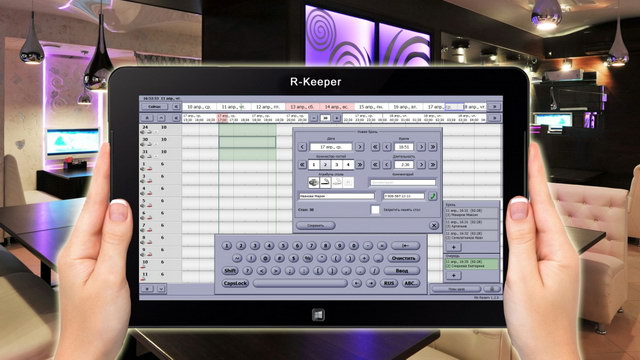This screenshot has height=360, width=640.
Task: Jump booking time far forward with double arrow
Action: click(x=433, y=147)
